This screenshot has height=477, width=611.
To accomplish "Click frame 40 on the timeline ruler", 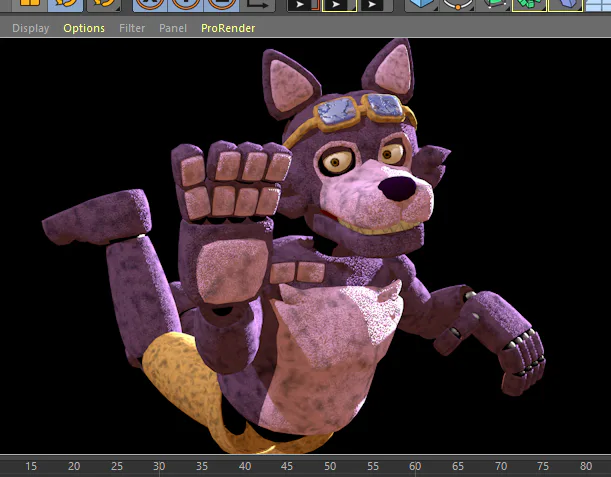I will point(245,466).
